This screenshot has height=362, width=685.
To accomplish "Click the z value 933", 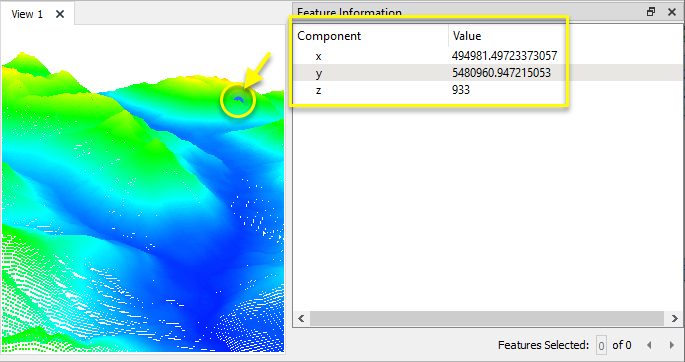I will (x=461, y=90).
